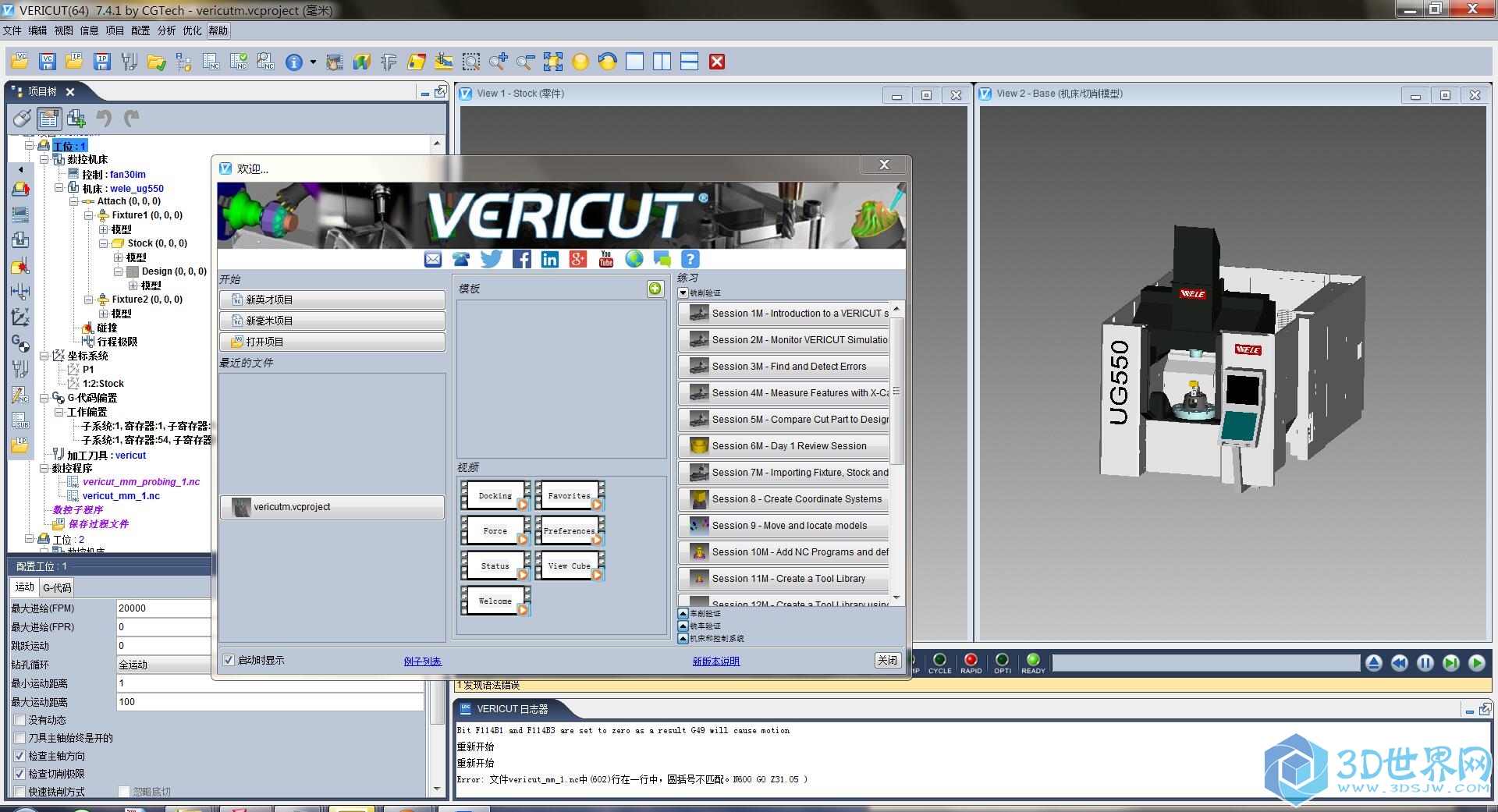Expand the 车削验证 exercise section
The height and width of the screenshot is (812, 1498).
683,614
